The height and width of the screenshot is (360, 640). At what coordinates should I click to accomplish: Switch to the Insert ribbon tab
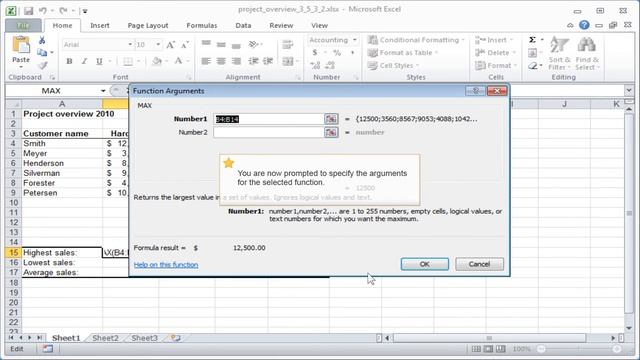tap(100, 25)
